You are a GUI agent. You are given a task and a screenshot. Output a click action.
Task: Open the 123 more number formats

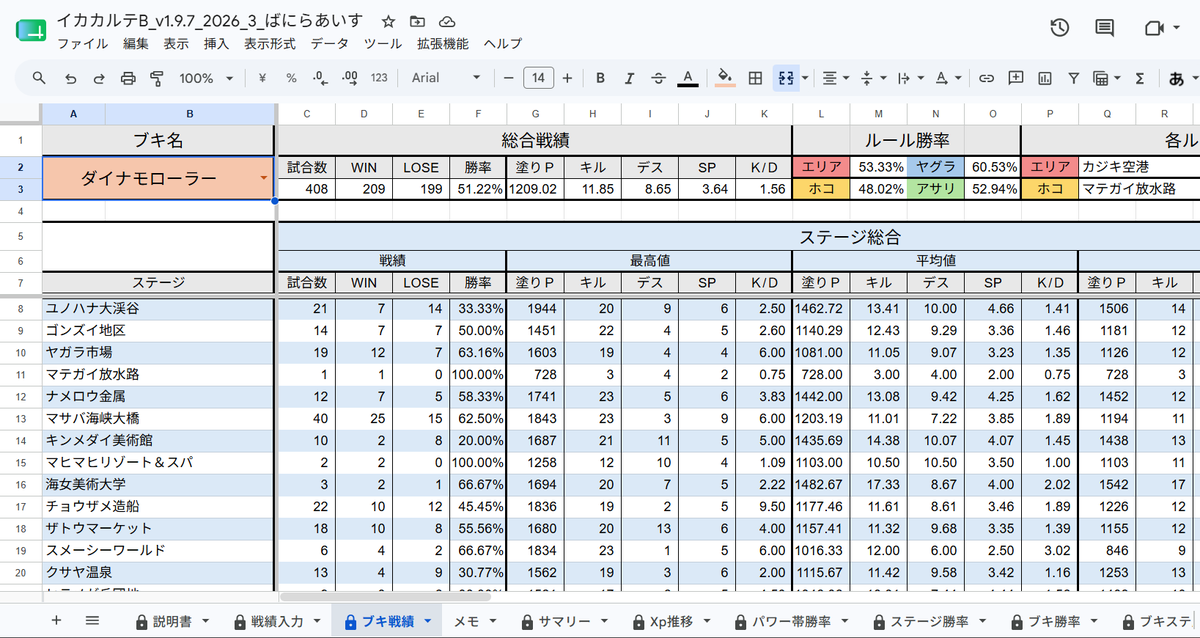[x=379, y=78]
